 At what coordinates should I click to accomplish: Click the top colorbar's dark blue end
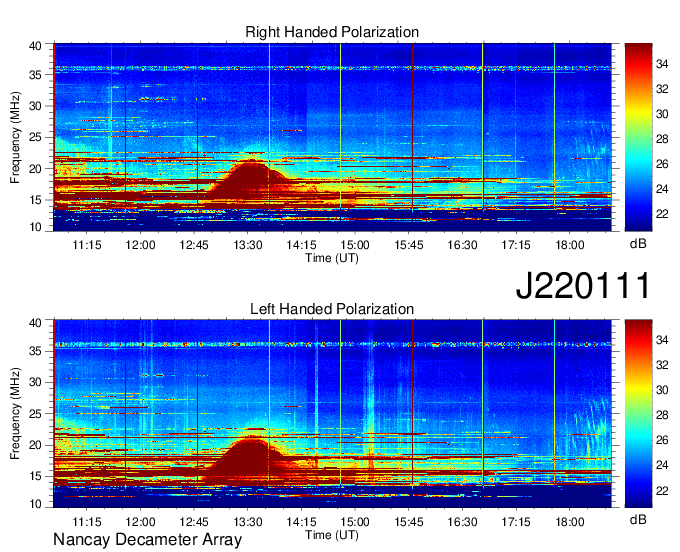pyautogui.click(x=638, y=225)
